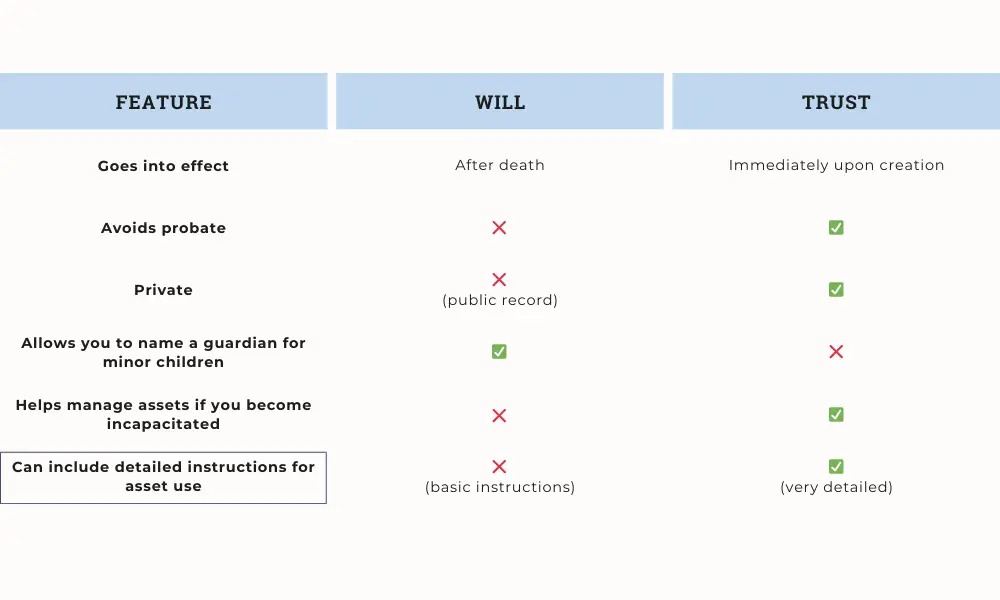
Task: Click the Goes into effect label
Action: pyautogui.click(x=163, y=166)
